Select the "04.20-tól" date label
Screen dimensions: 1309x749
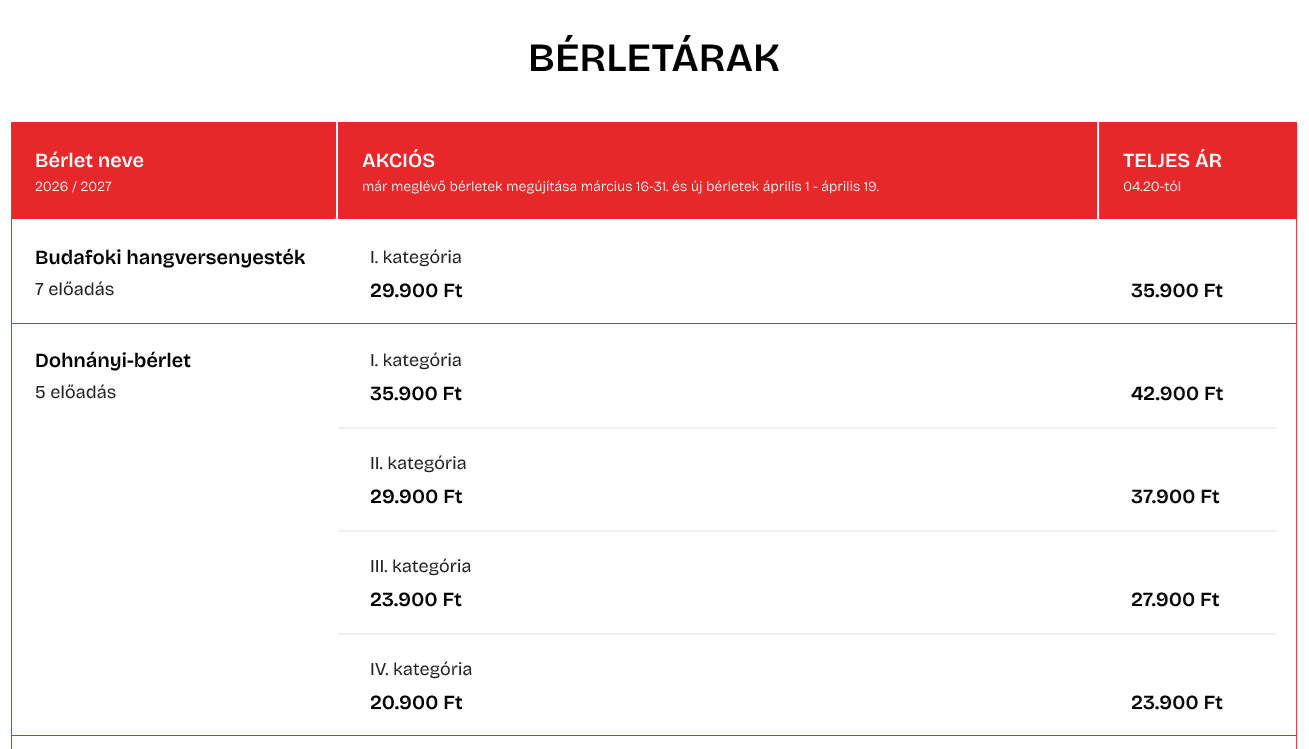coord(1151,186)
